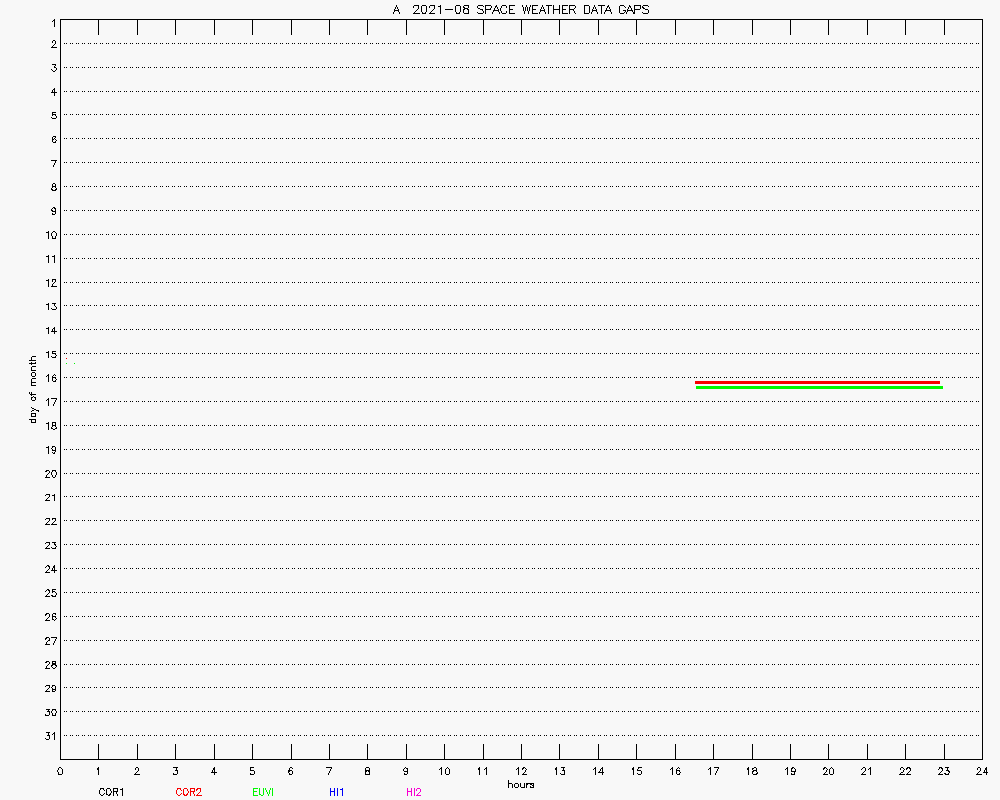The height and width of the screenshot is (800, 1000).
Task: Click the green EUVI data gap bar
Action: [818, 387]
